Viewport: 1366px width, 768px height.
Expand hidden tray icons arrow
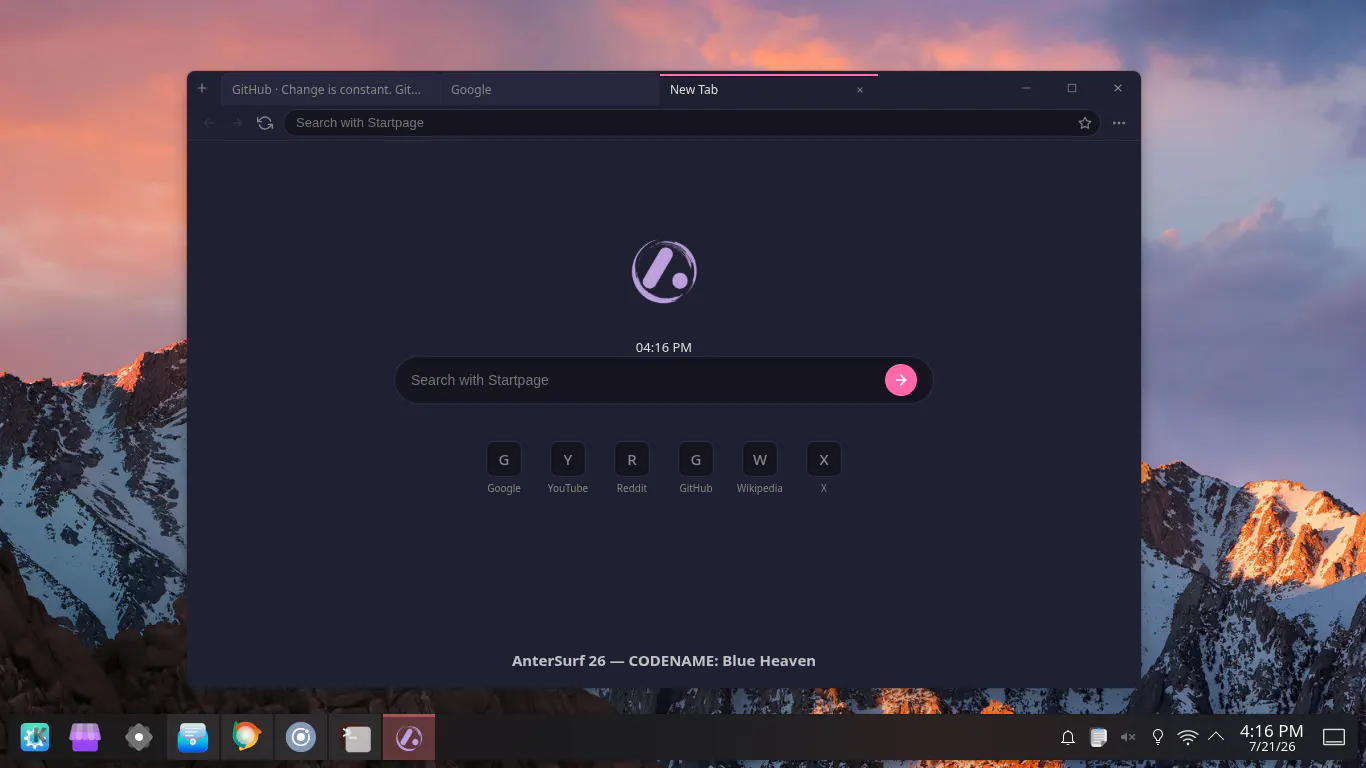coord(1216,737)
